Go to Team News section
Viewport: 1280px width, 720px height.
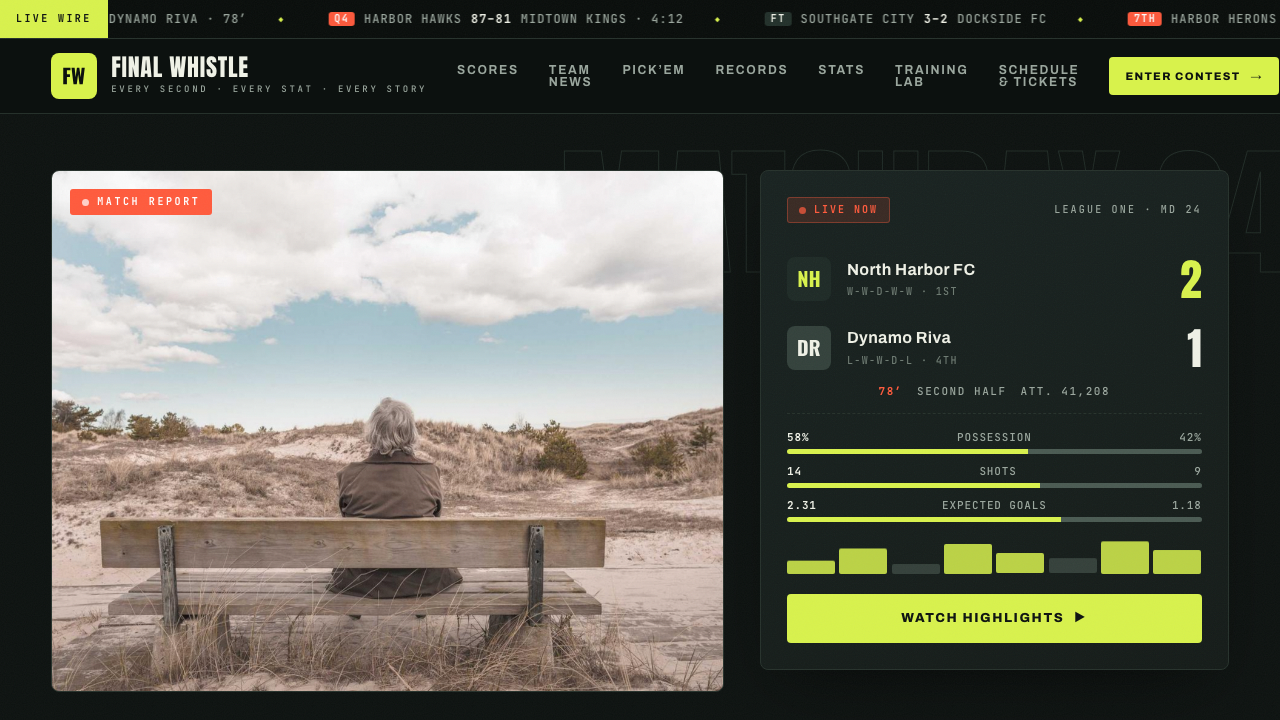point(570,76)
